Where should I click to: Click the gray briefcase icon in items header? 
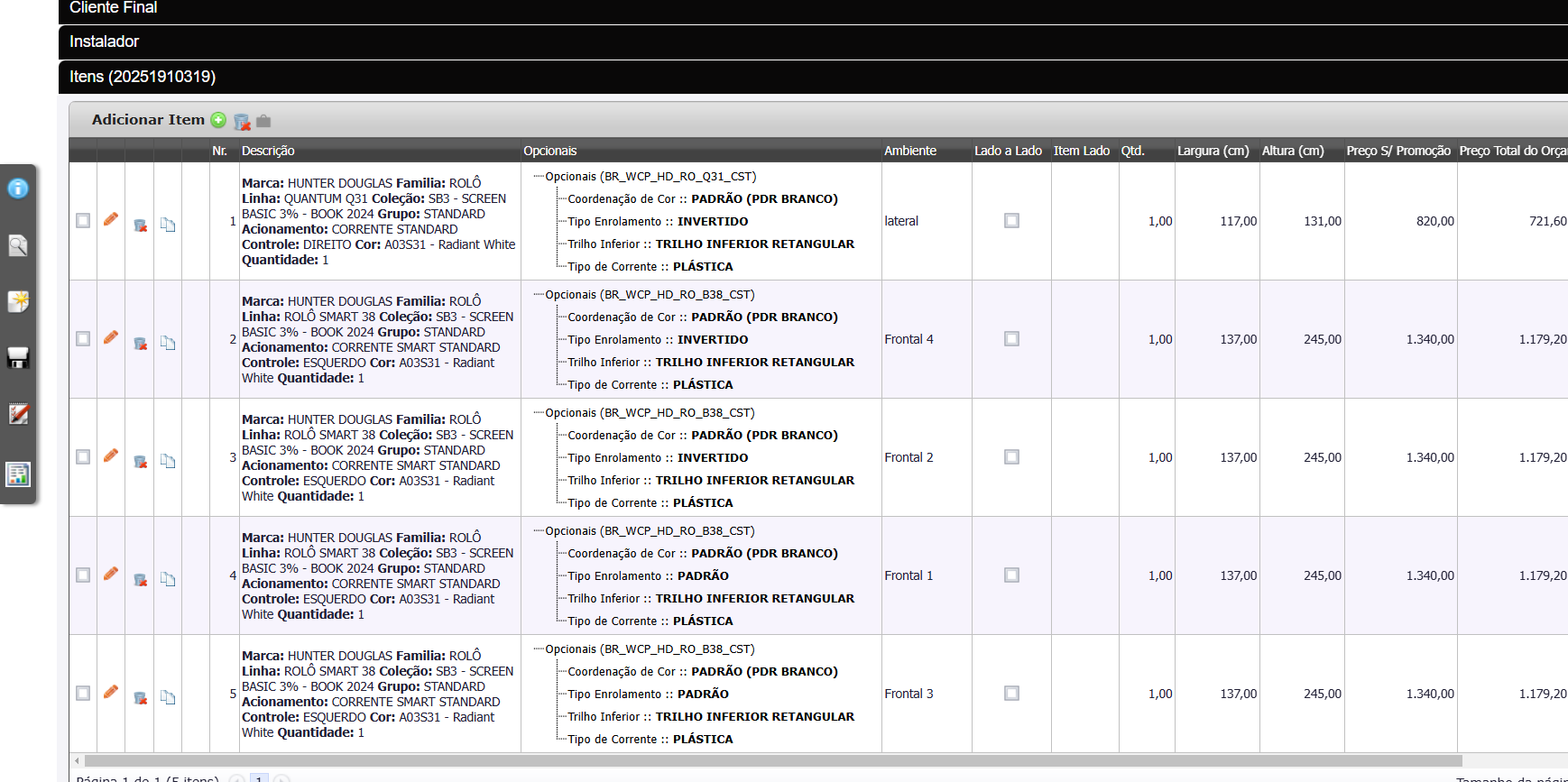coord(263,121)
